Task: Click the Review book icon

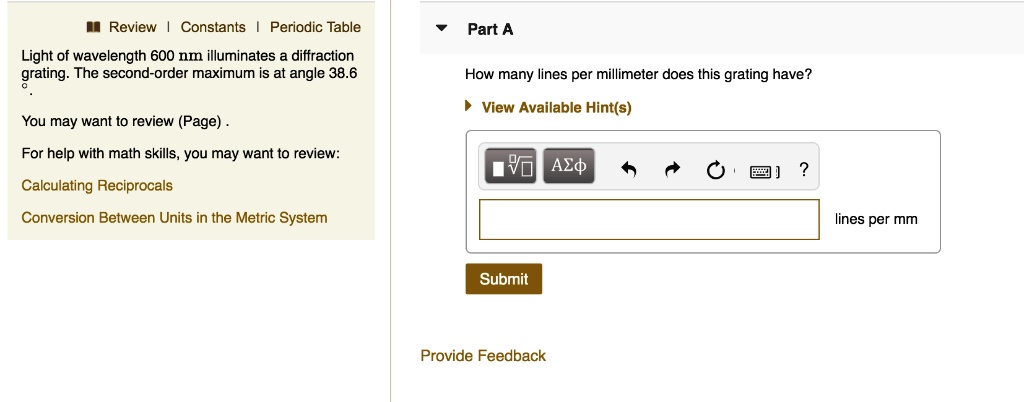Action: (x=93, y=27)
